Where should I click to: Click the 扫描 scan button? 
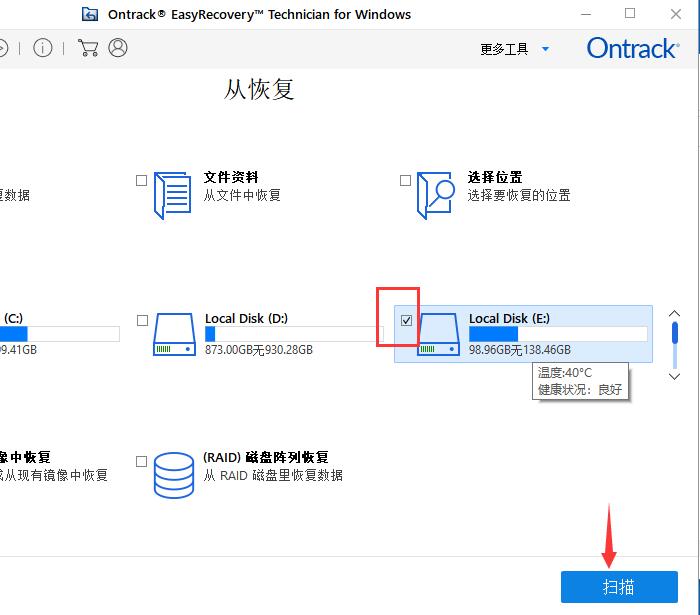[x=619, y=587]
